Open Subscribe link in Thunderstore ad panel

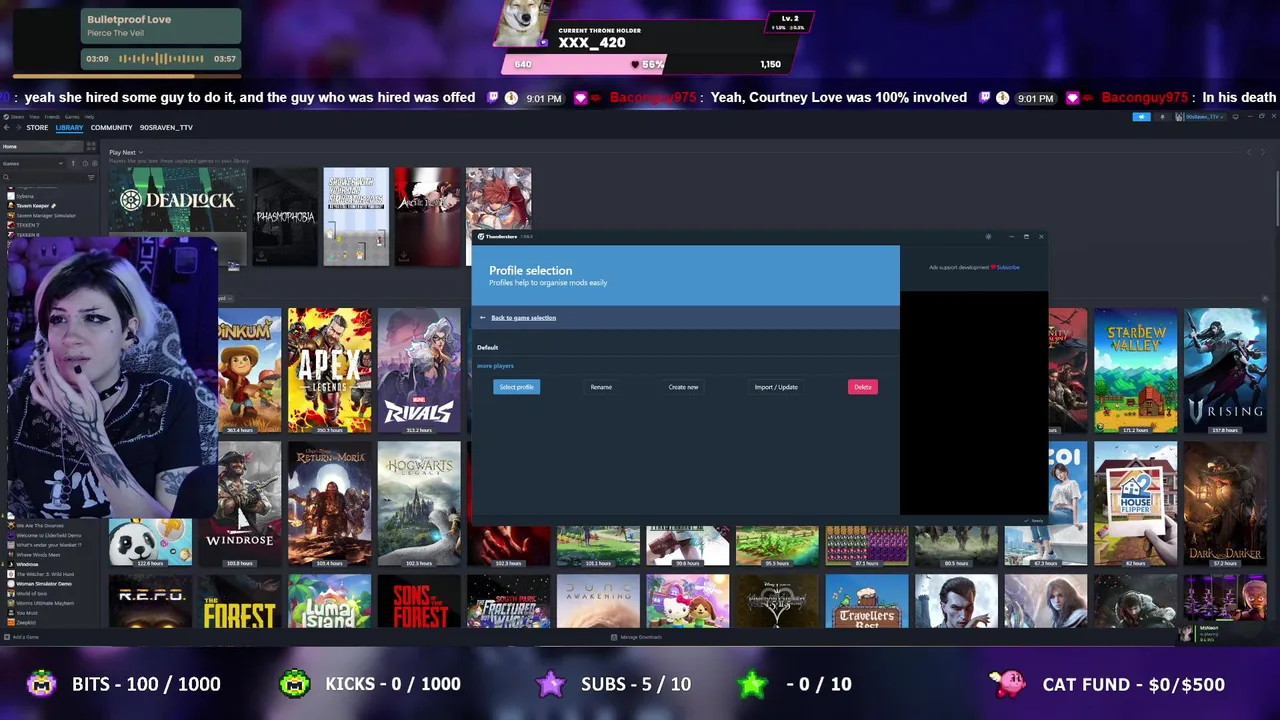click(1008, 267)
